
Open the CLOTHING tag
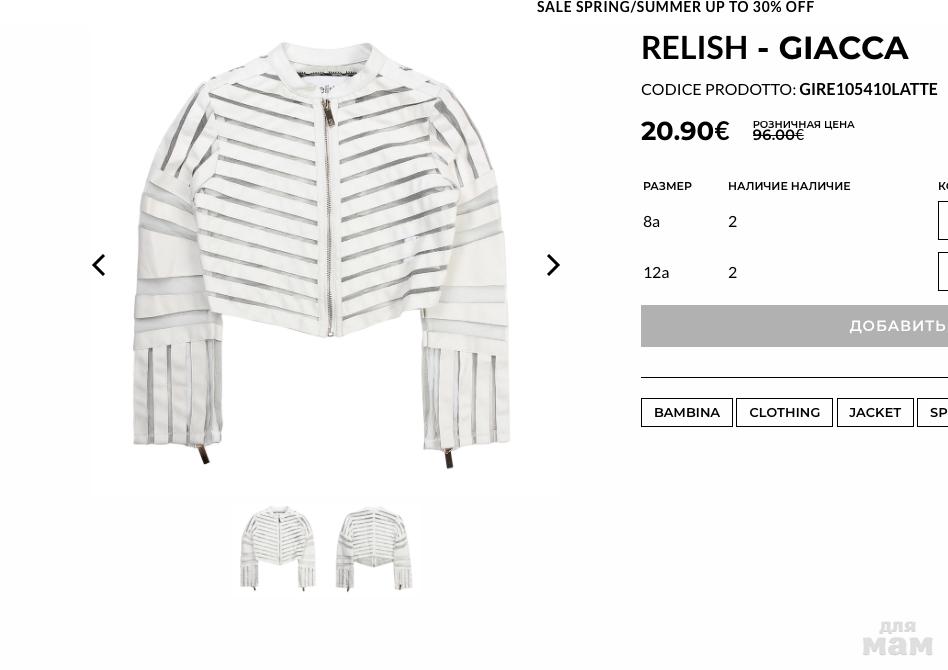pos(784,412)
